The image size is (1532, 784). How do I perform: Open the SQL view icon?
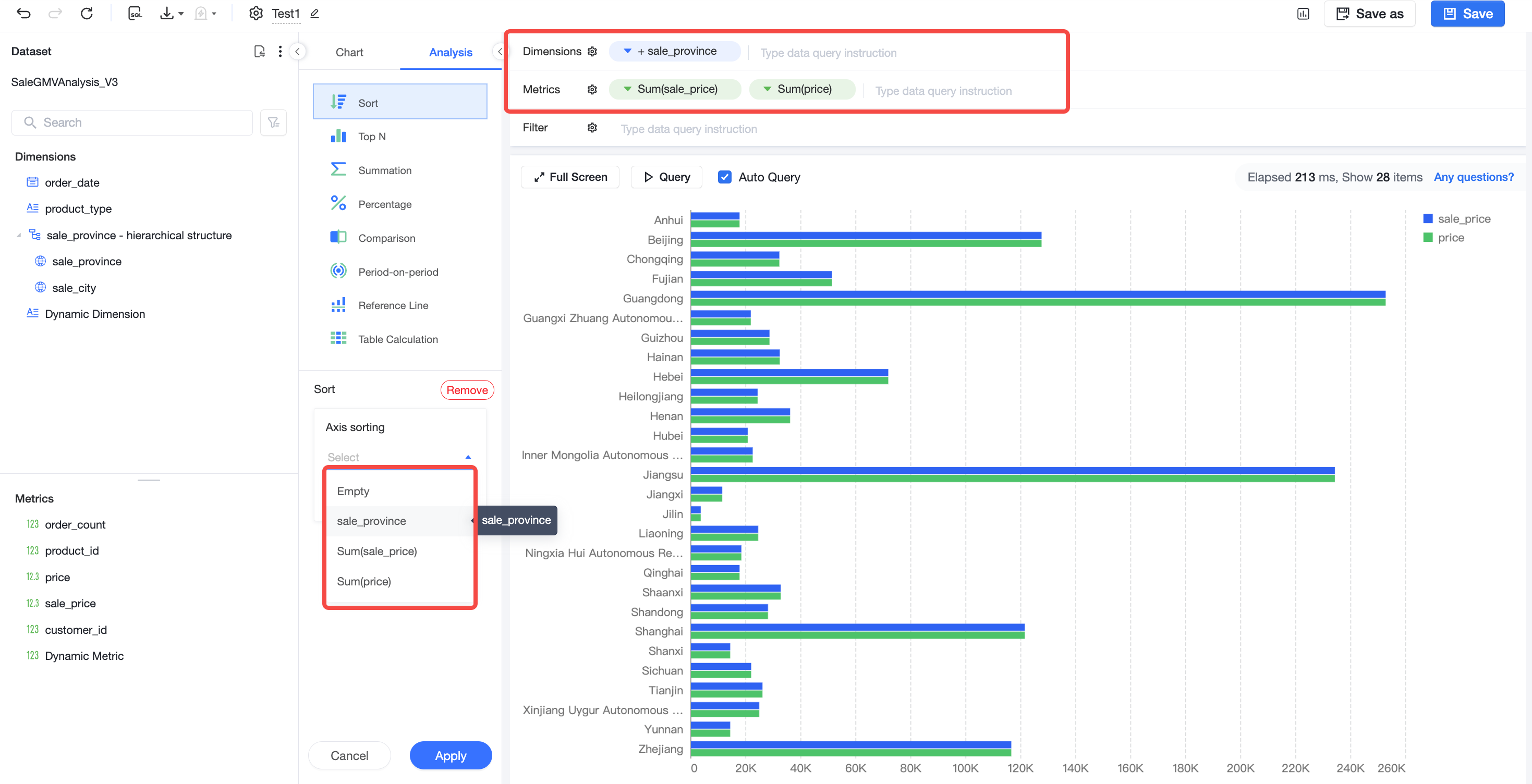136,13
